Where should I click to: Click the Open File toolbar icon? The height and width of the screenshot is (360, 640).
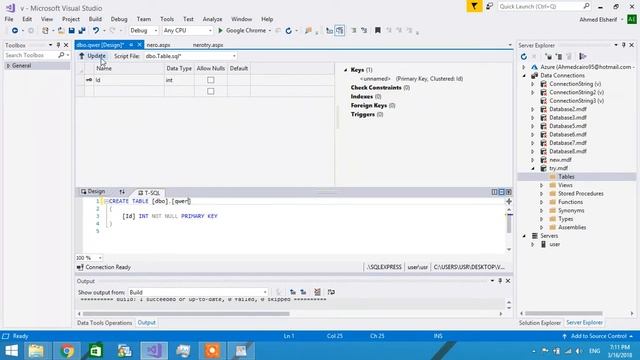(x=61, y=31)
